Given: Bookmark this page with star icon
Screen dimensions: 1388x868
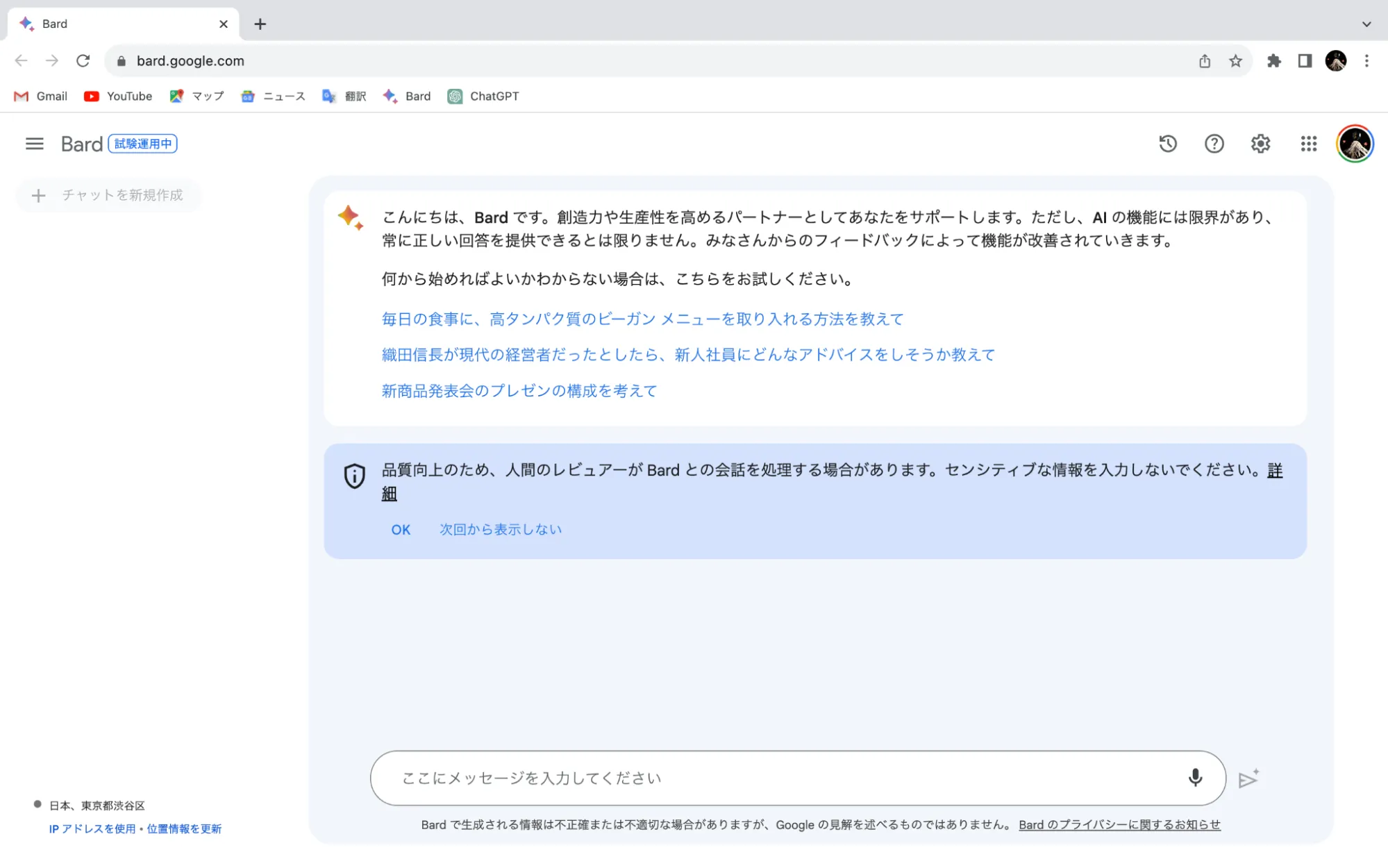Looking at the screenshot, I should pyautogui.click(x=1235, y=61).
